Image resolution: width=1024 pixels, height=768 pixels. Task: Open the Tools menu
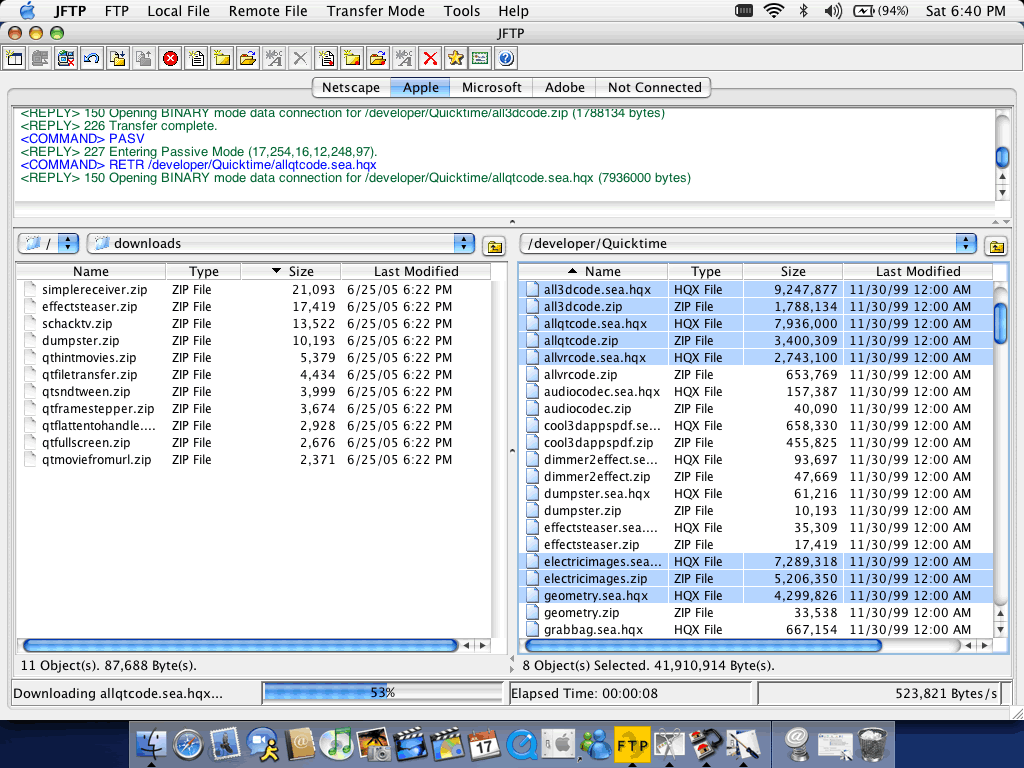pyautogui.click(x=462, y=11)
